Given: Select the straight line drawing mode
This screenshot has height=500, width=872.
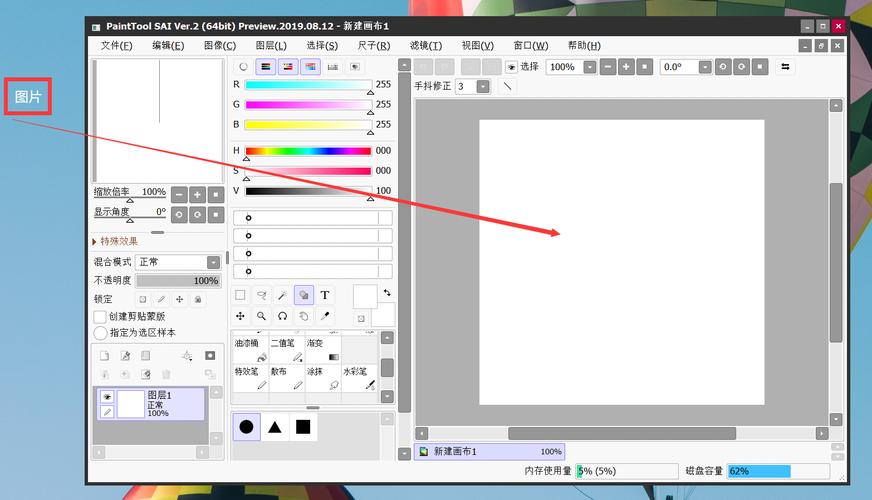Looking at the screenshot, I should click(x=507, y=86).
